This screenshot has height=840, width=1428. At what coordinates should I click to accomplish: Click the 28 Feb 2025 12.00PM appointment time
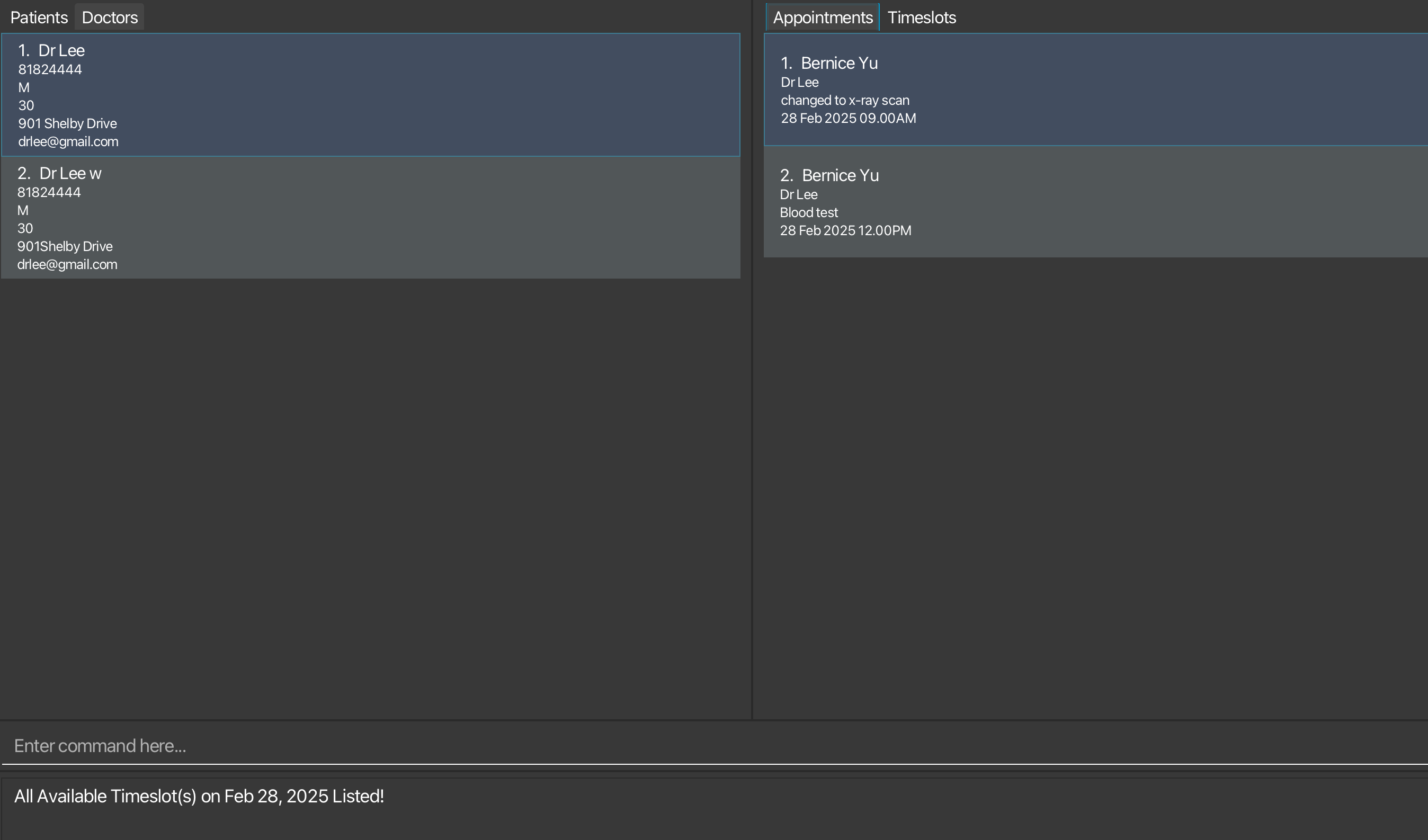(845, 231)
